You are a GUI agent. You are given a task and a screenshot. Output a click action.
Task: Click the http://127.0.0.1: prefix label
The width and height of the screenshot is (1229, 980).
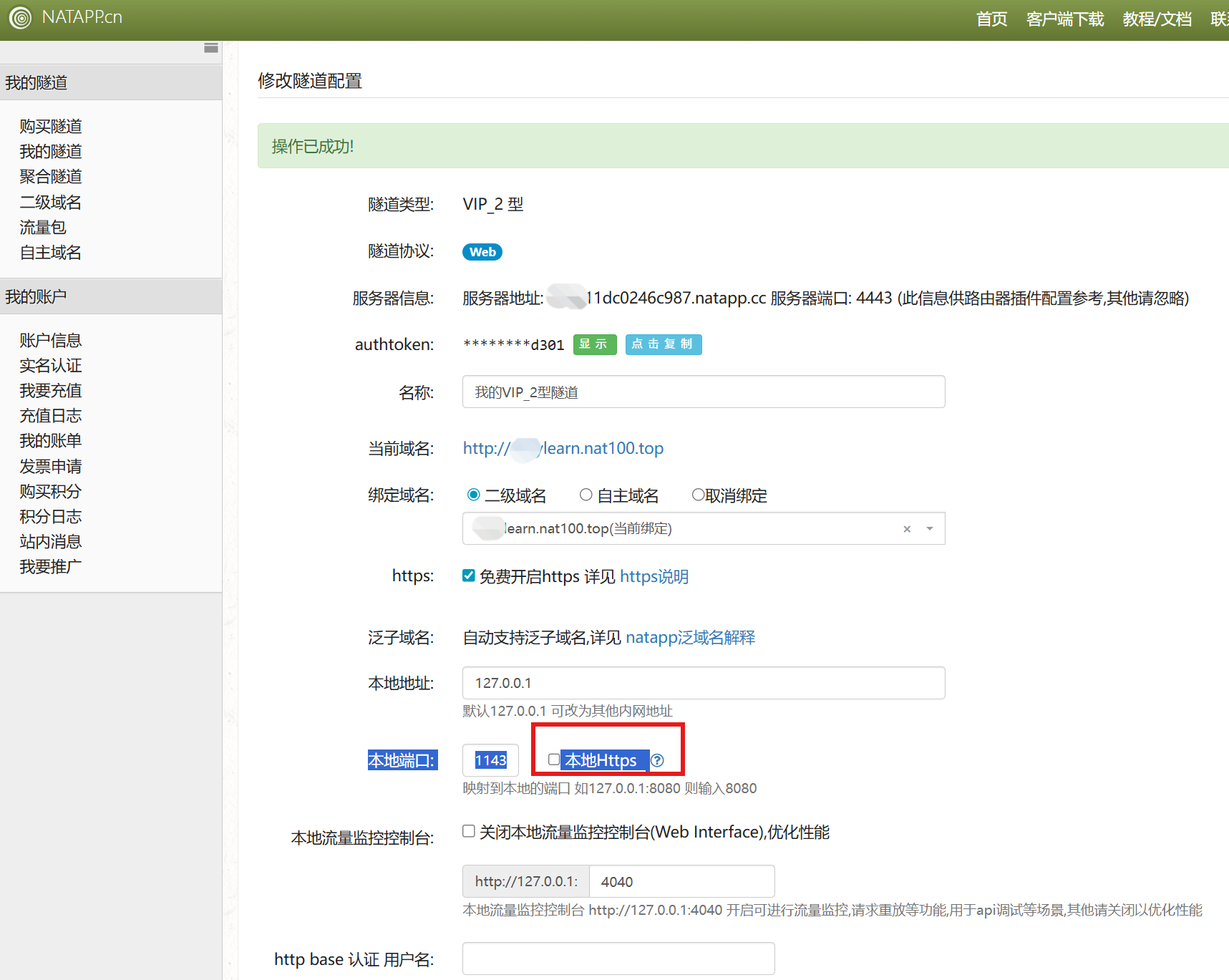point(526,881)
